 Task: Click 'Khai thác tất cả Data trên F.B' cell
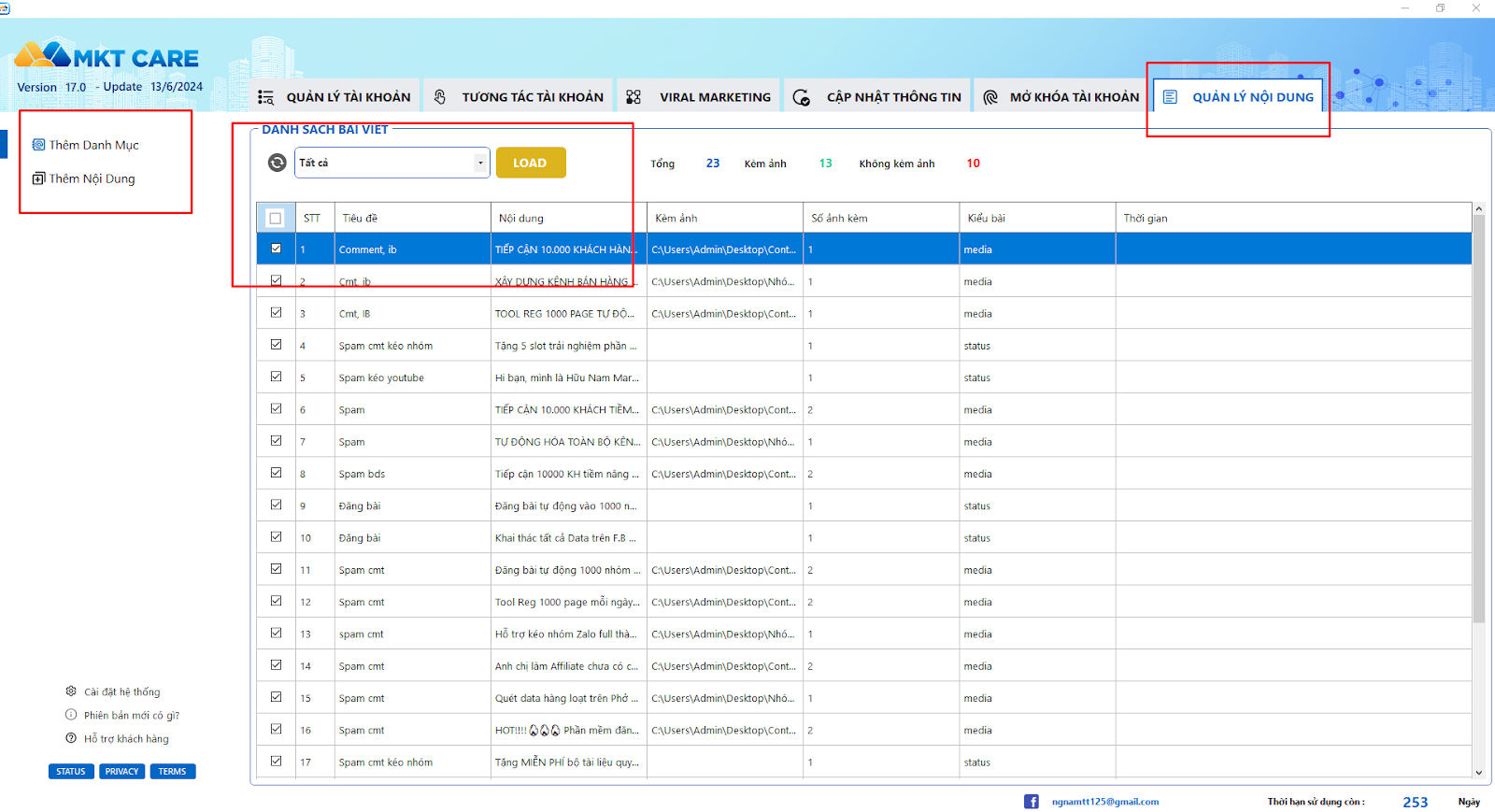pos(568,538)
